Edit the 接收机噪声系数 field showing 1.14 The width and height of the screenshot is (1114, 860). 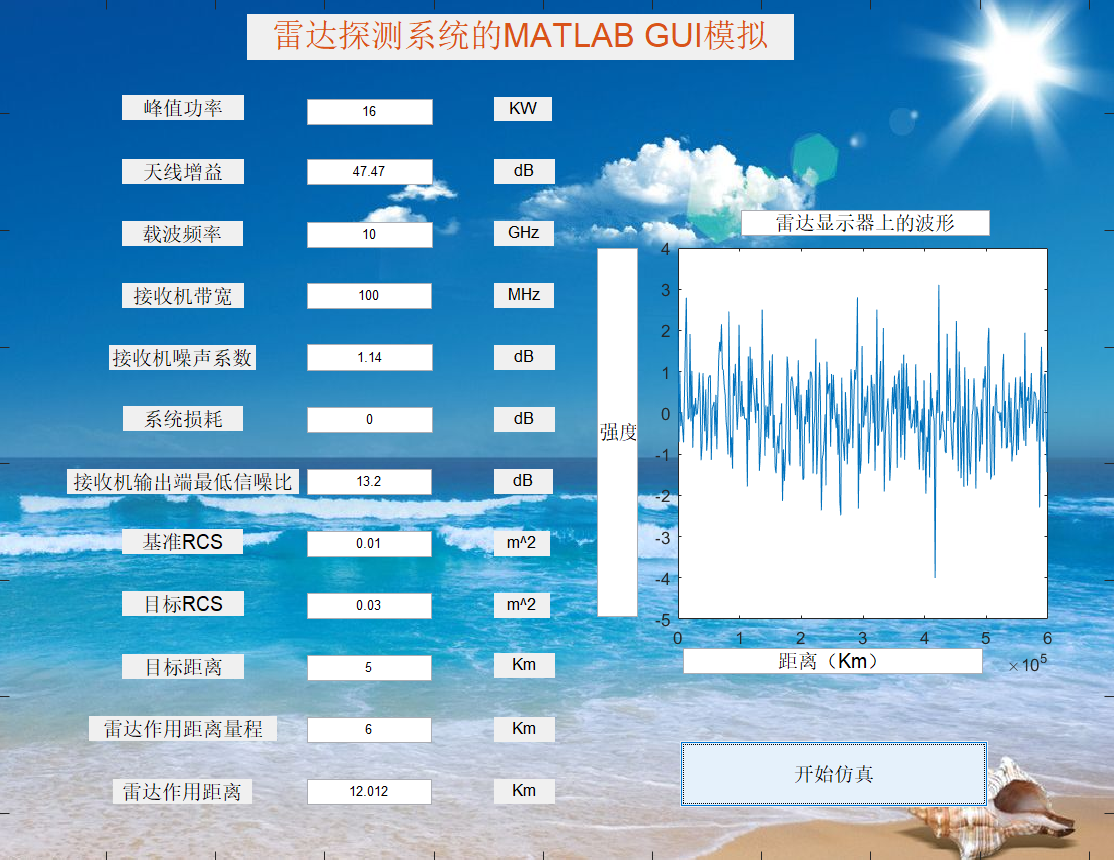click(369, 358)
